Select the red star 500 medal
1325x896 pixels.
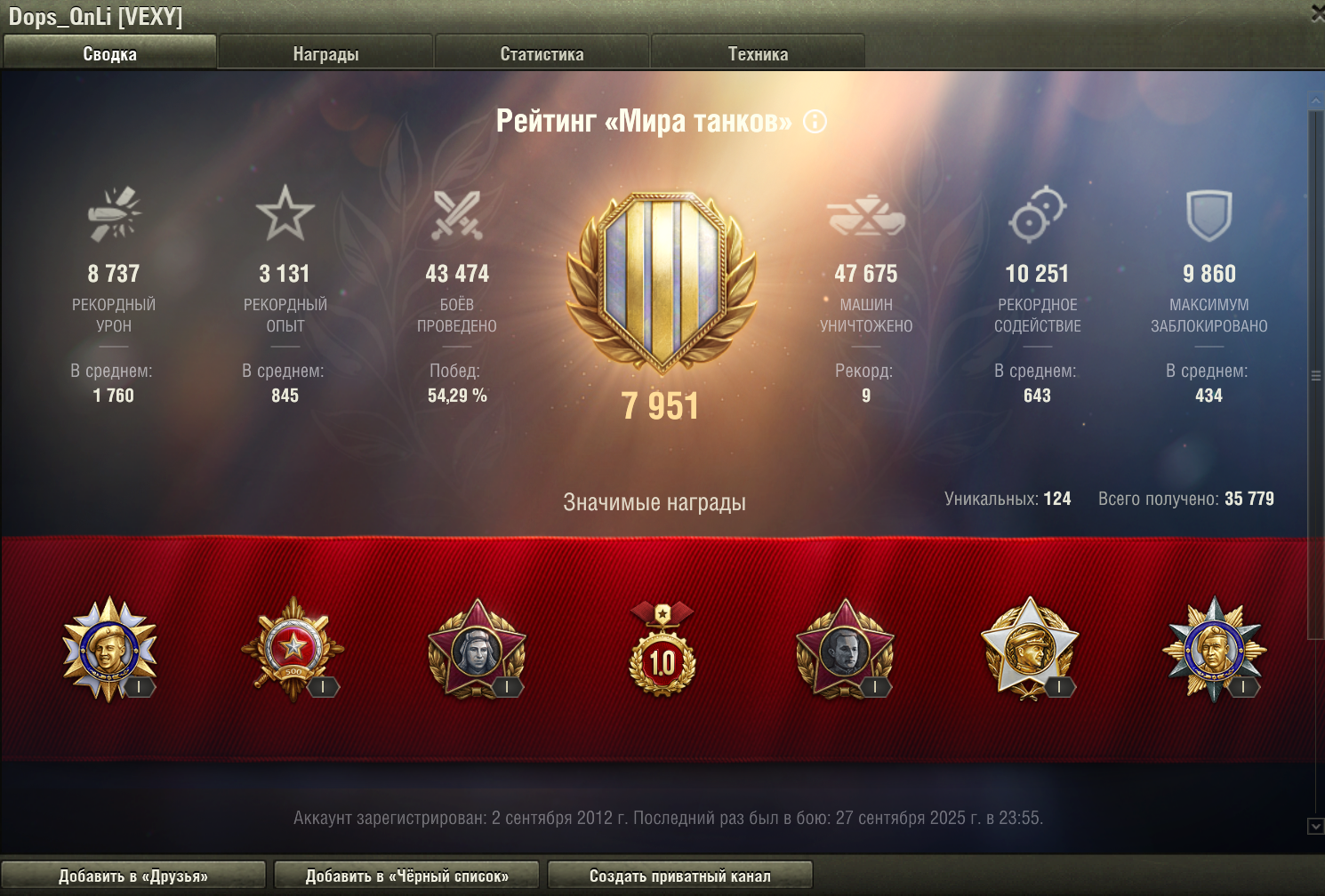293,650
